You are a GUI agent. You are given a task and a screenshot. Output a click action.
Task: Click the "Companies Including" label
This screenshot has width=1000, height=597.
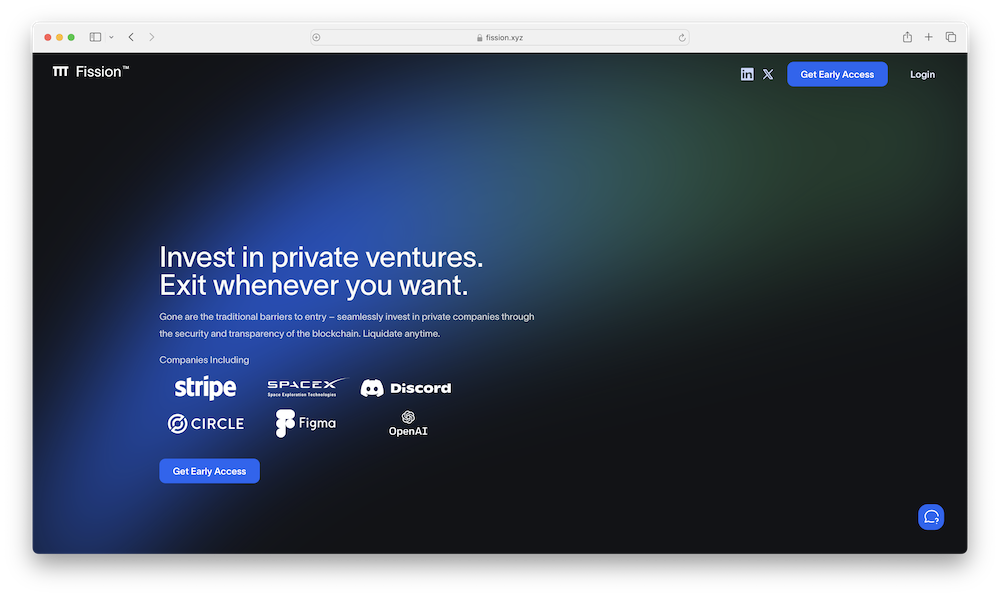tap(204, 360)
